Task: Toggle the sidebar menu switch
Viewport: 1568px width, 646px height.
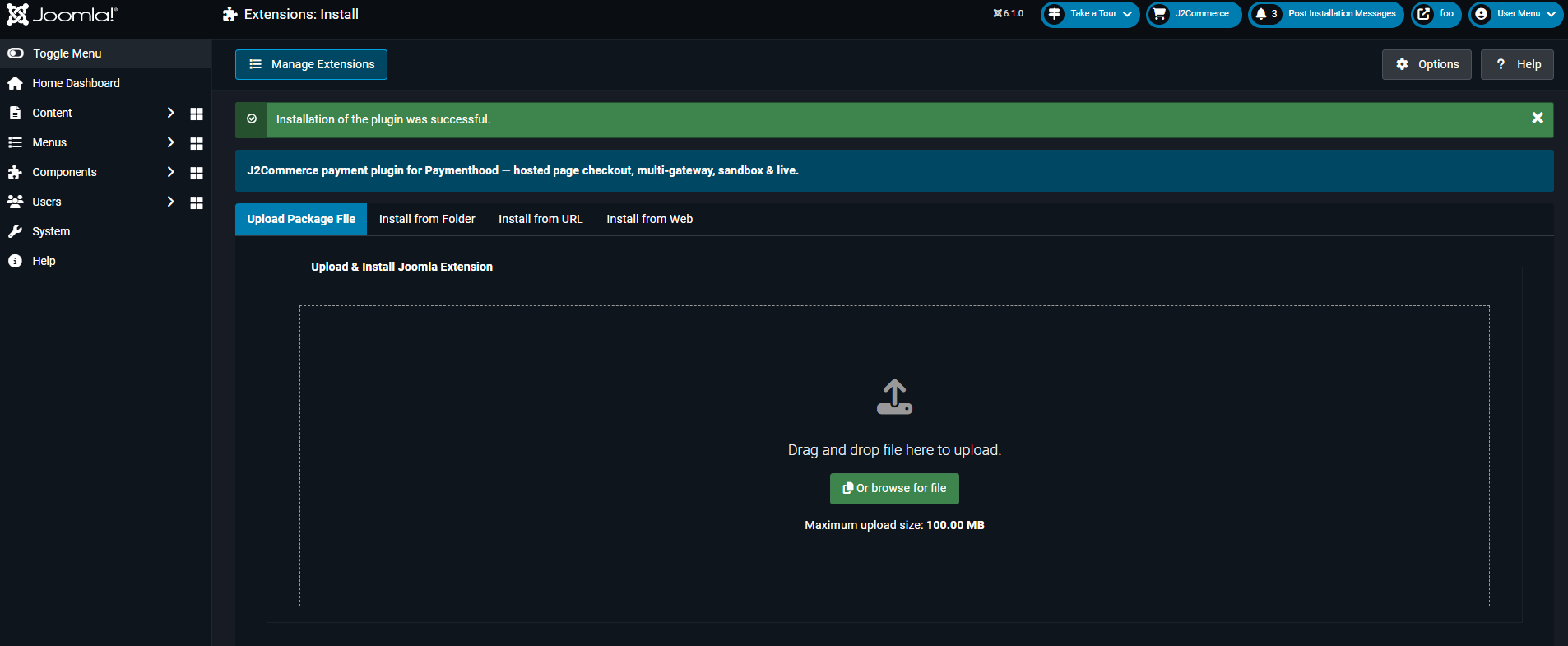Action: pos(16,53)
